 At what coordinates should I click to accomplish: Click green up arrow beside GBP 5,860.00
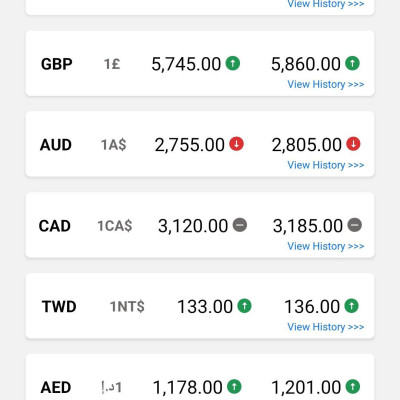point(352,63)
